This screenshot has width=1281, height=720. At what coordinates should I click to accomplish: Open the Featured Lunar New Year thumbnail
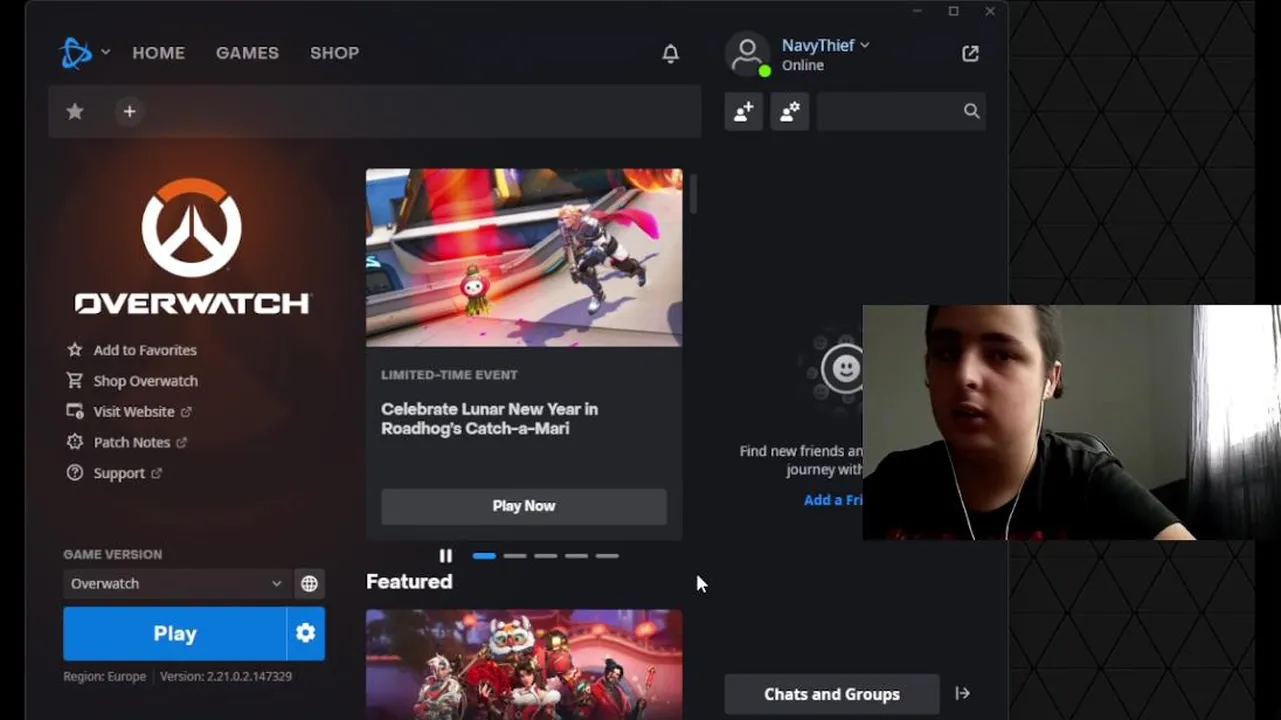[x=524, y=664]
